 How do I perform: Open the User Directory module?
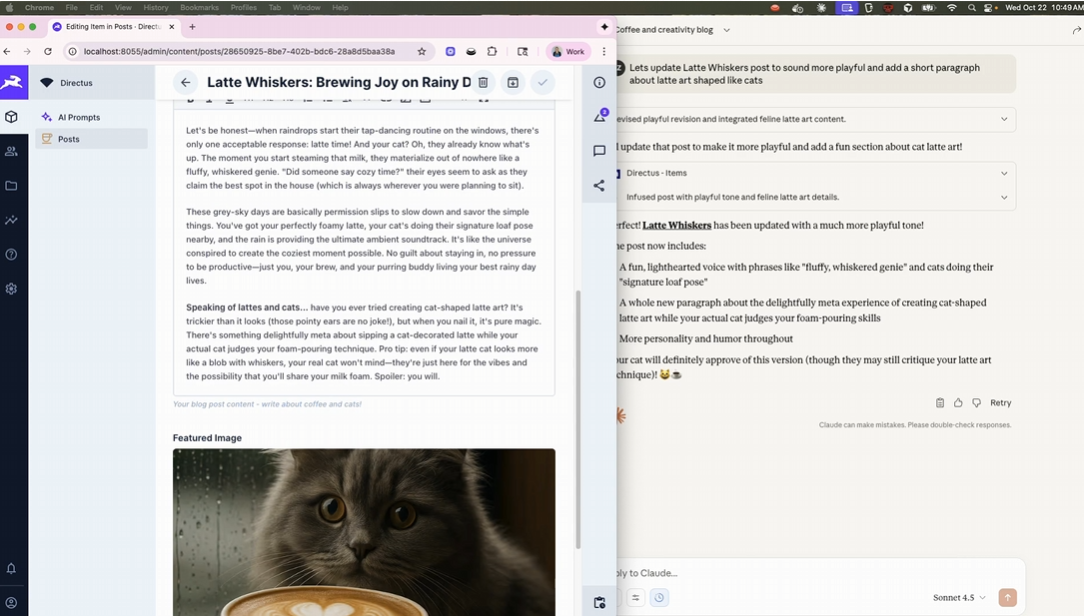tap(11, 151)
